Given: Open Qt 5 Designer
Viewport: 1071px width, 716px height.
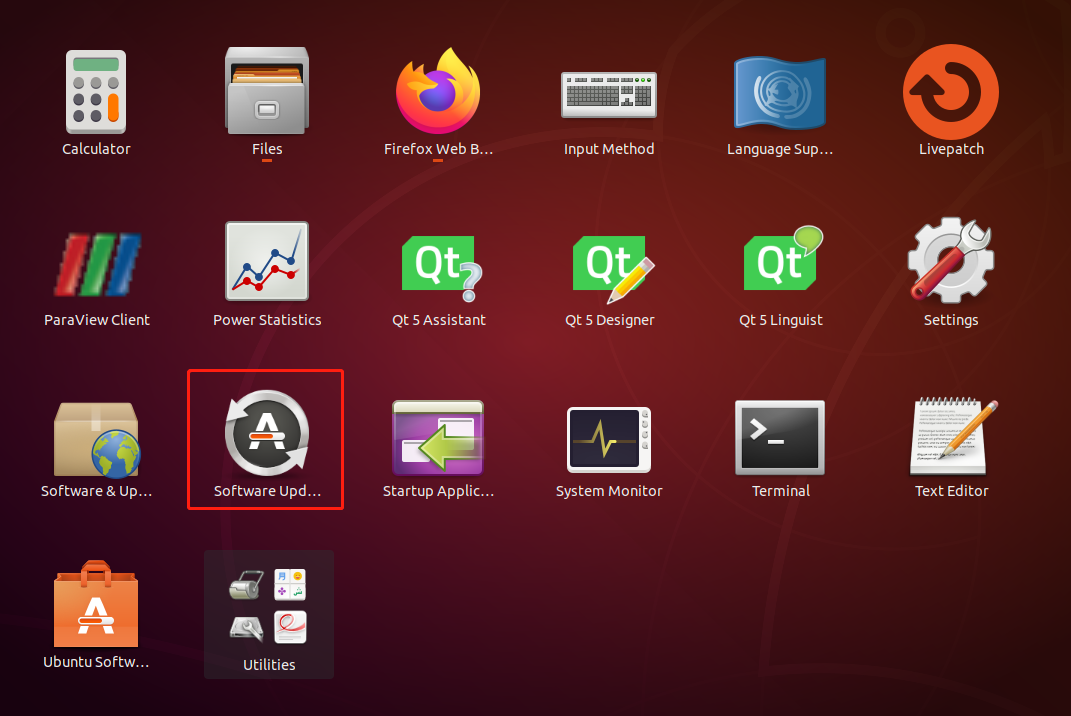Looking at the screenshot, I should coord(612,268).
